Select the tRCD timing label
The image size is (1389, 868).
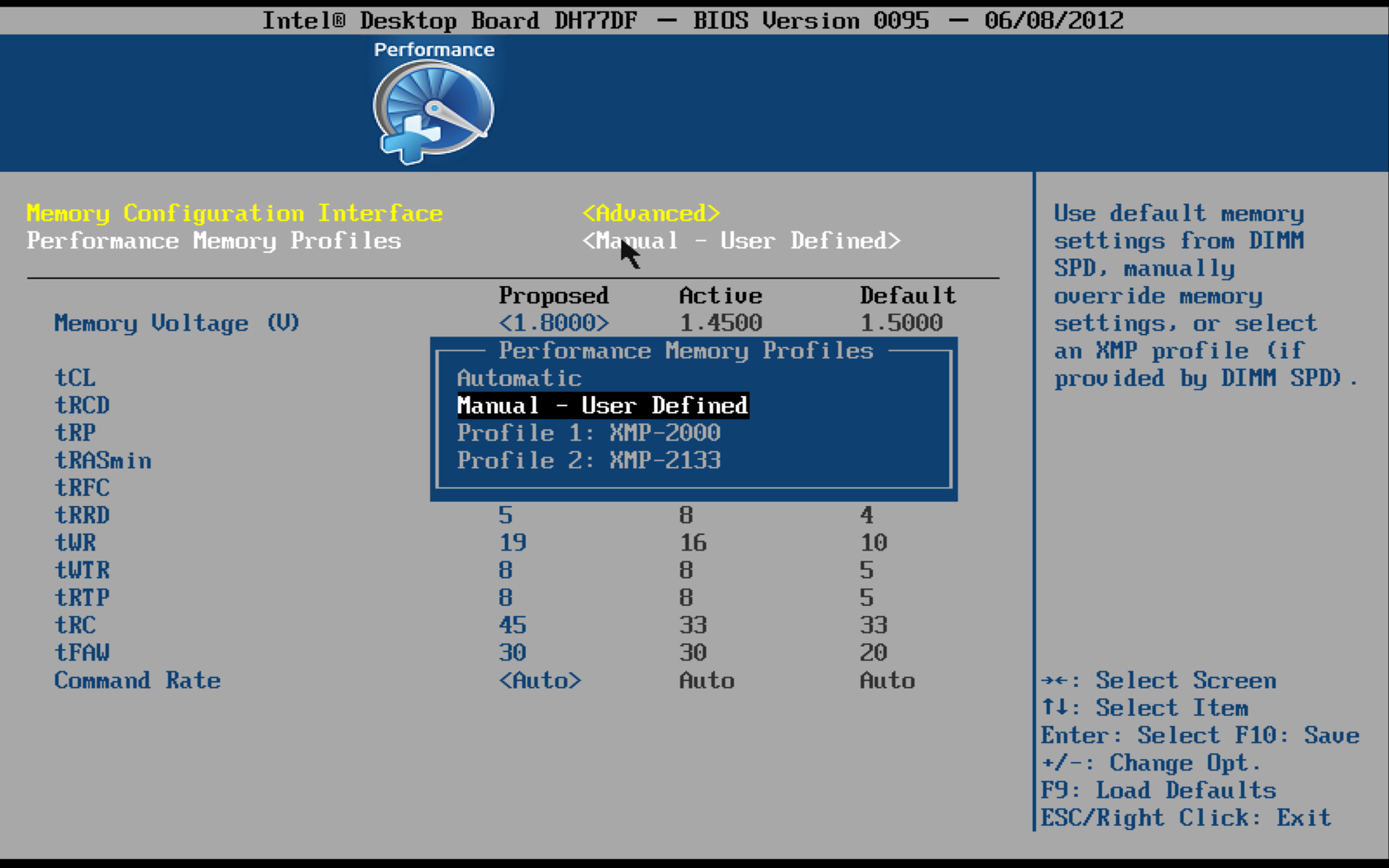(x=82, y=405)
